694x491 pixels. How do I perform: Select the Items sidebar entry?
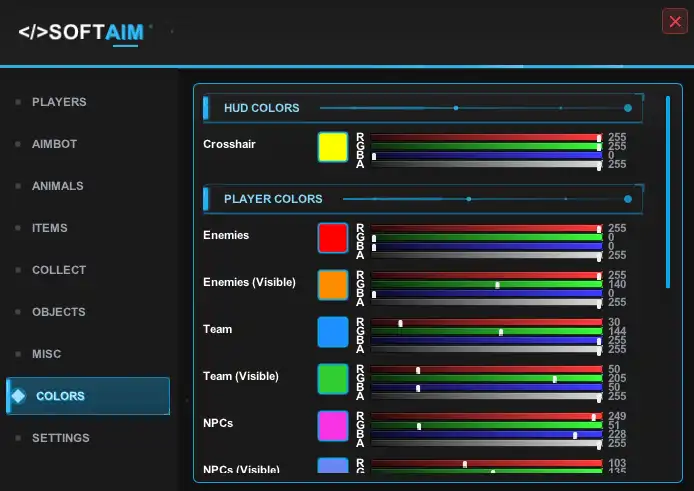49,228
